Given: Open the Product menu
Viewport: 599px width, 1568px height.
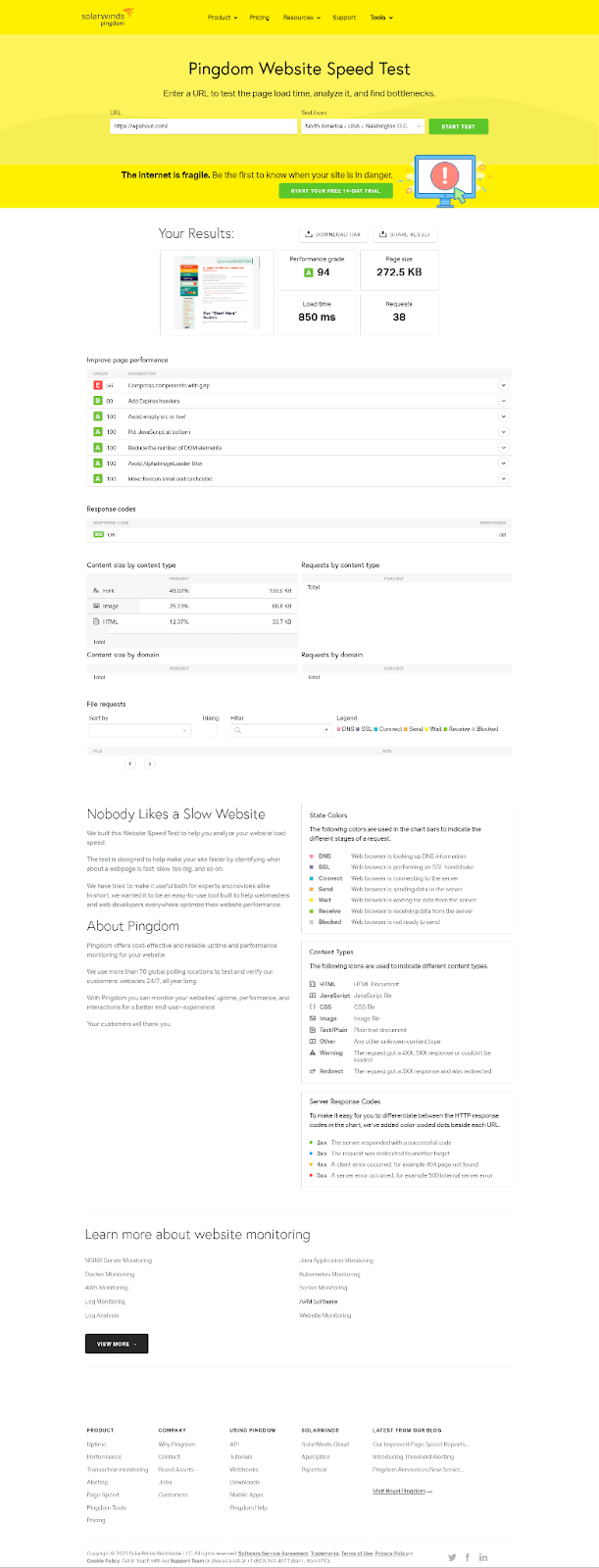Looking at the screenshot, I should pyautogui.click(x=222, y=18).
